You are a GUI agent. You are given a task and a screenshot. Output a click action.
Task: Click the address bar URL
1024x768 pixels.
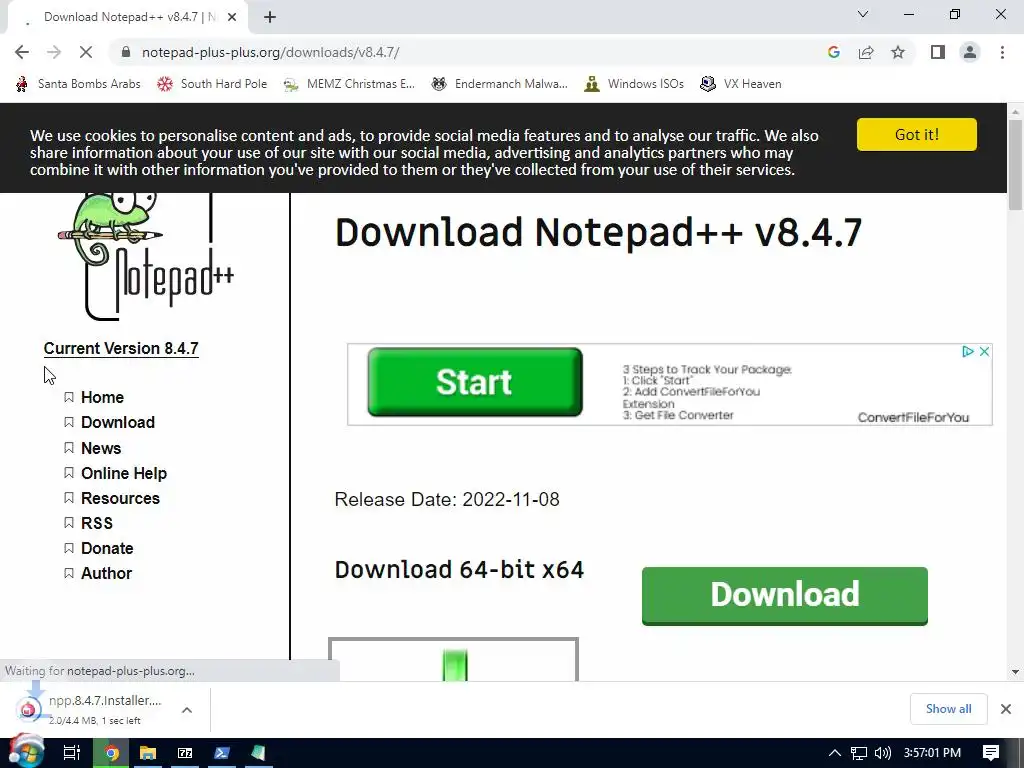coord(270,52)
